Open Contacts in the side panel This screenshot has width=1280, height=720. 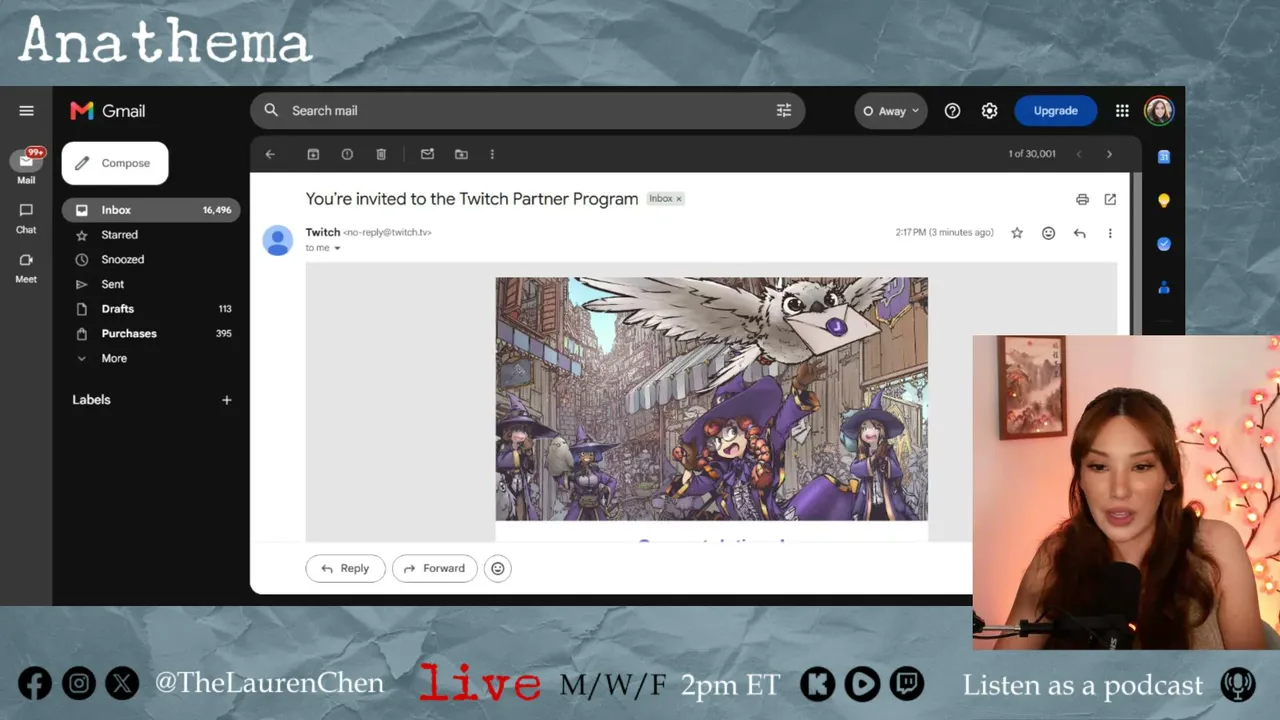tap(1164, 288)
